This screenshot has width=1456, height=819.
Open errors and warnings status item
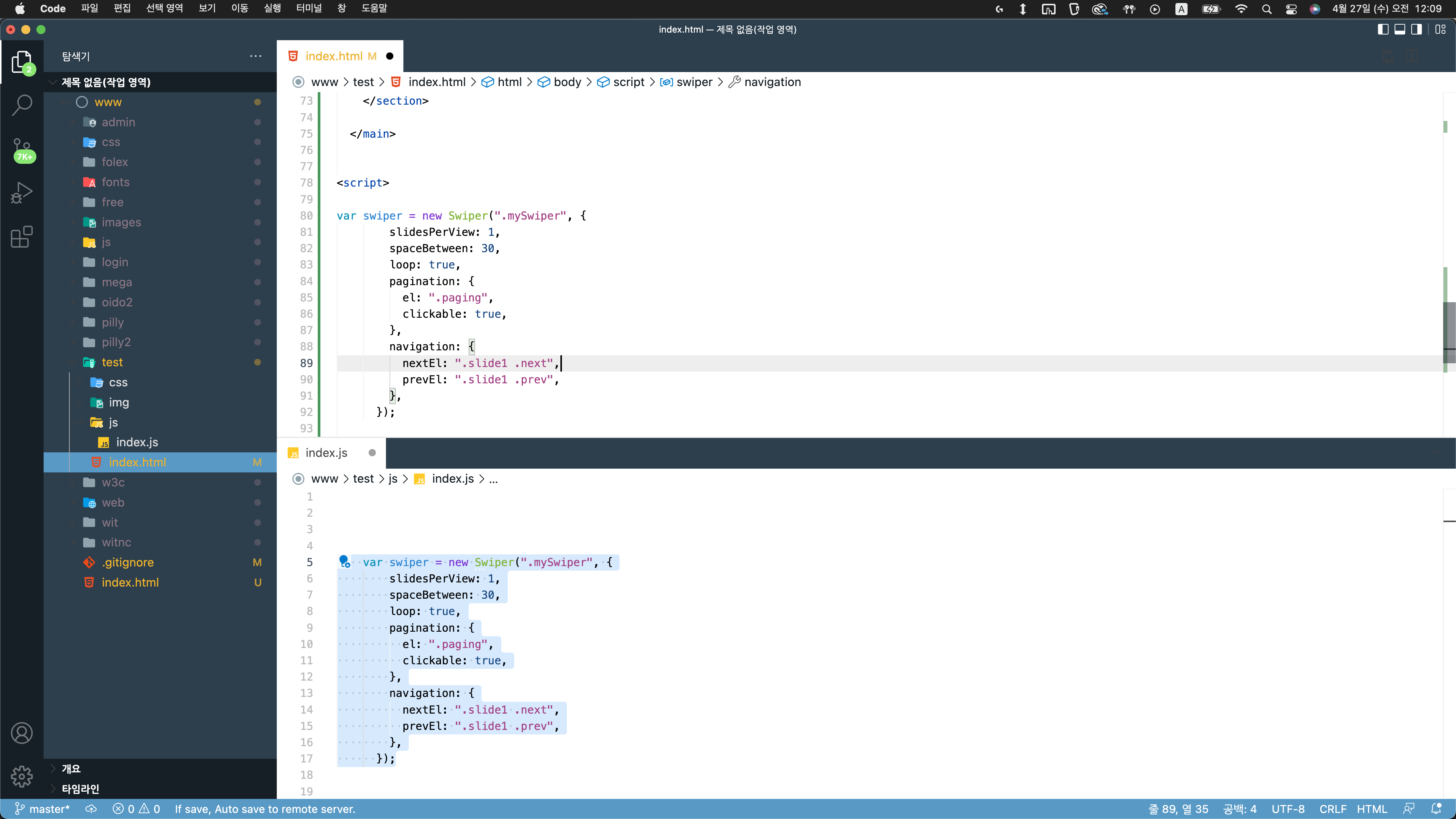[136, 809]
